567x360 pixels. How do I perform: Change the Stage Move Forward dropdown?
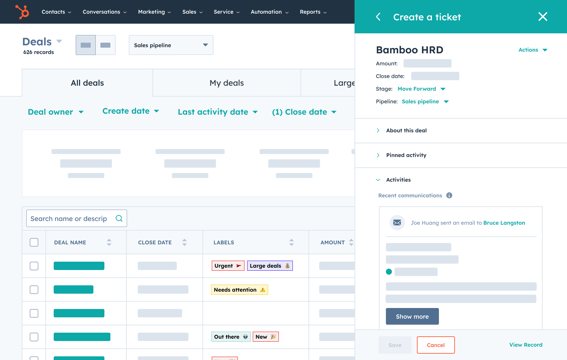[x=421, y=89]
